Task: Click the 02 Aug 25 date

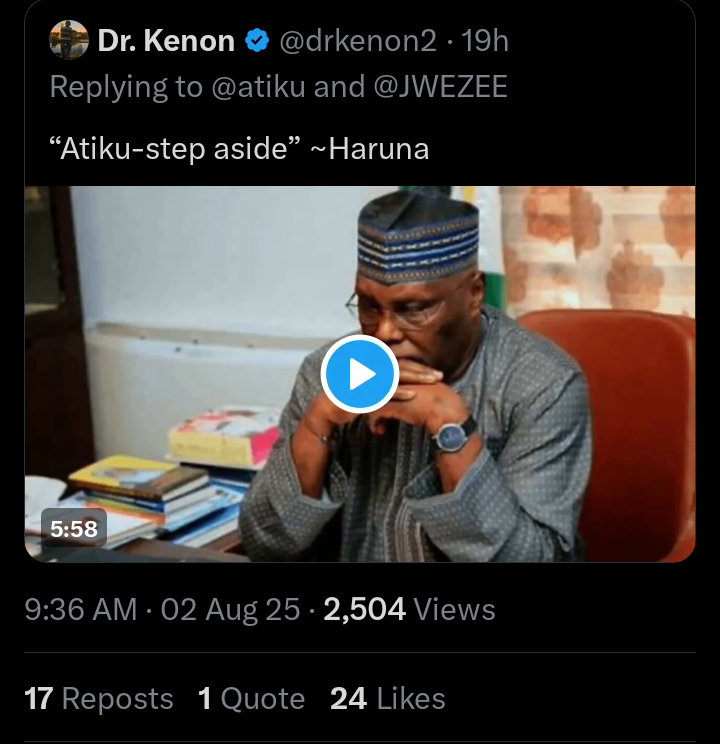Action: click(231, 609)
